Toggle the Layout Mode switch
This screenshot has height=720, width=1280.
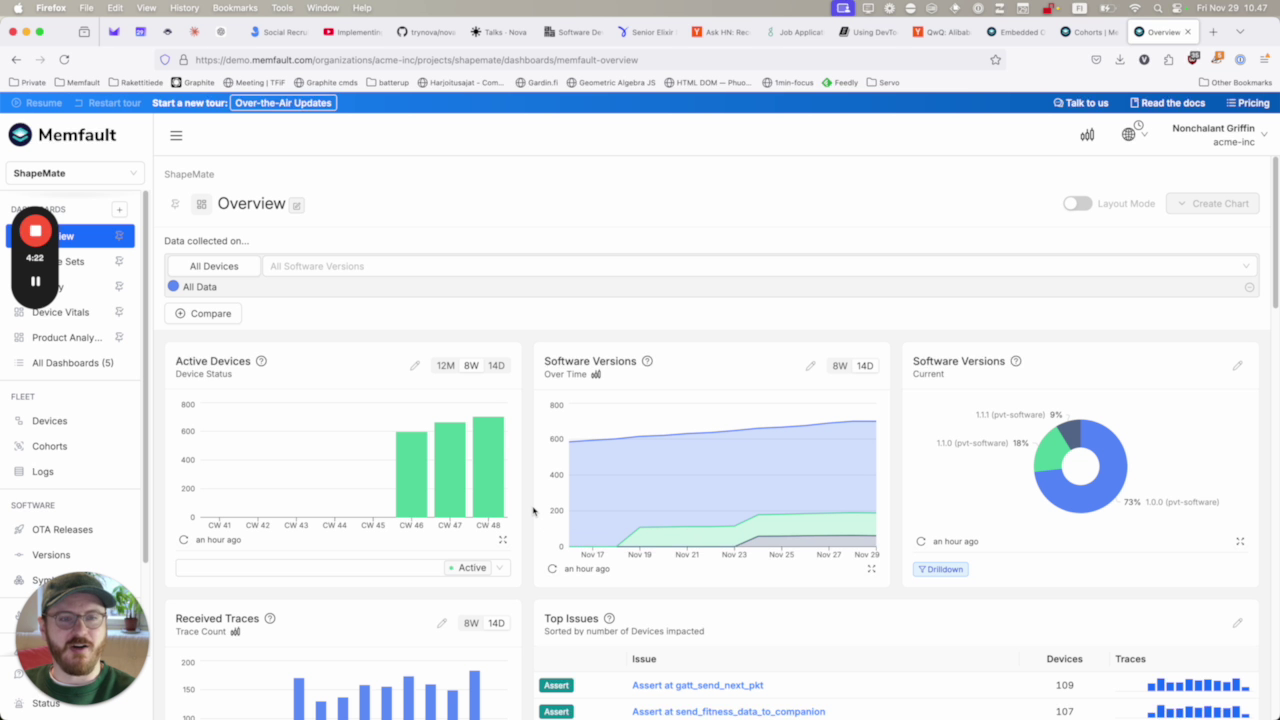click(x=1077, y=204)
